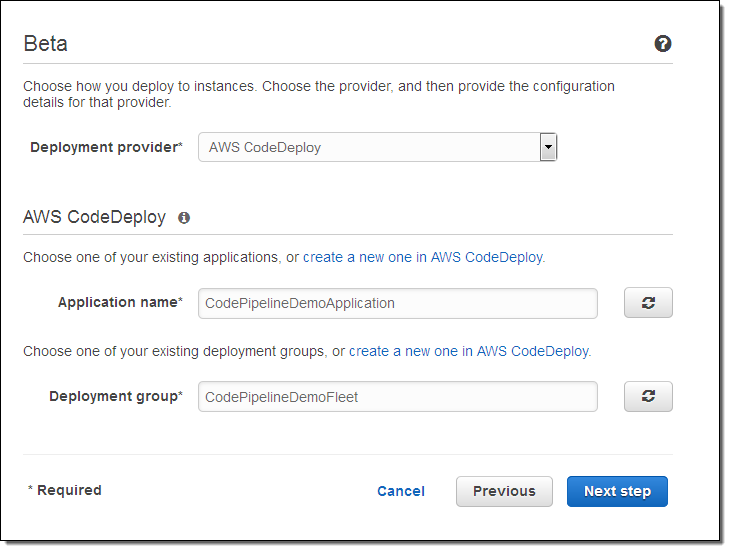
Task: Click info icon beside AWS CodeDeploy heading
Action: coord(184,218)
